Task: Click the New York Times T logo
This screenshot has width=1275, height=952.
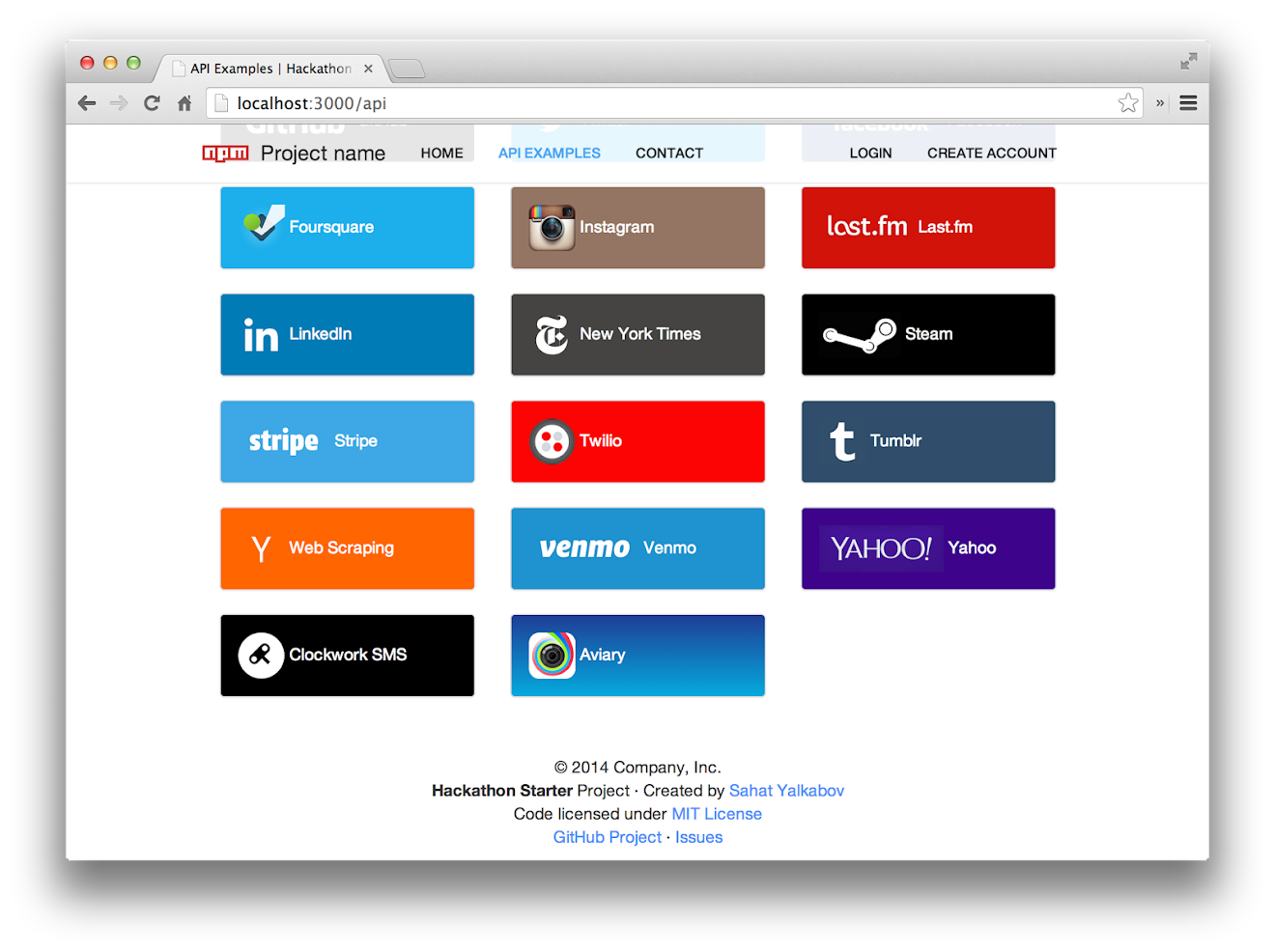Action: click(552, 335)
